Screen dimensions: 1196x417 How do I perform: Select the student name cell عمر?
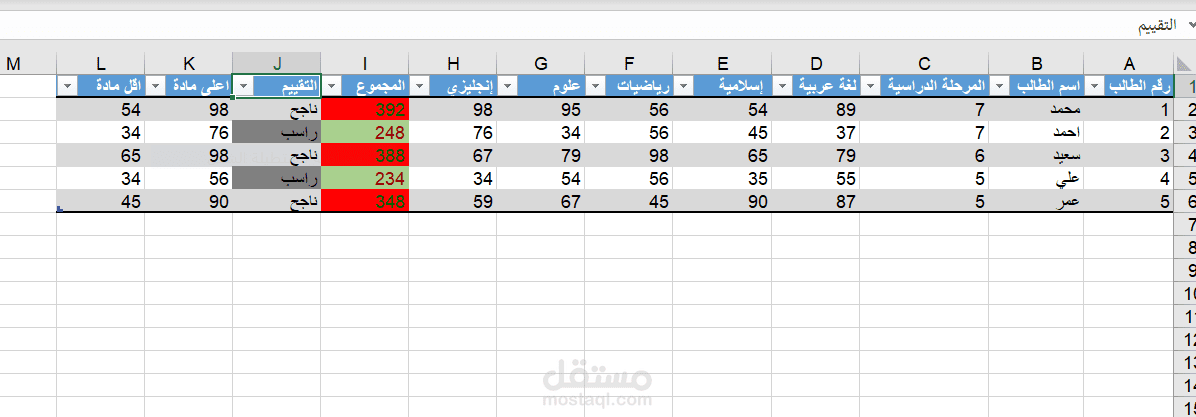pyautogui.click(x=1037, y=202)
